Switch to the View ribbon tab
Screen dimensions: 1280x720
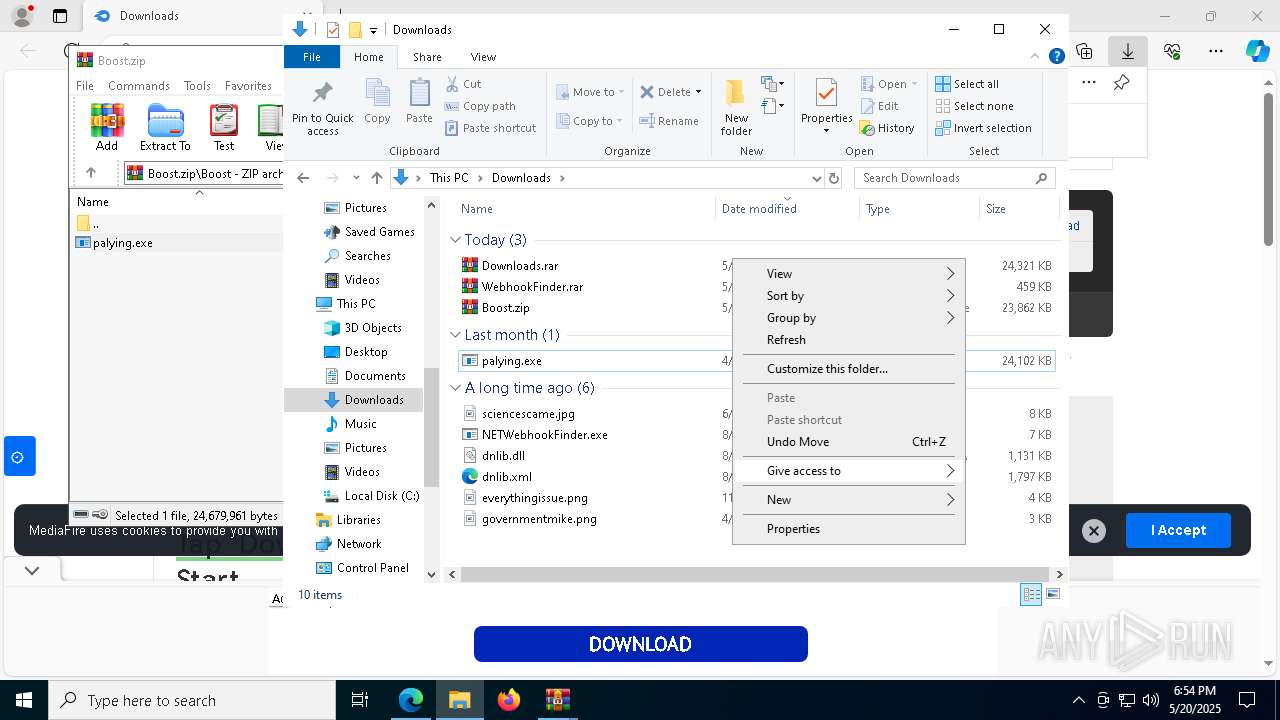pos(483,57)
